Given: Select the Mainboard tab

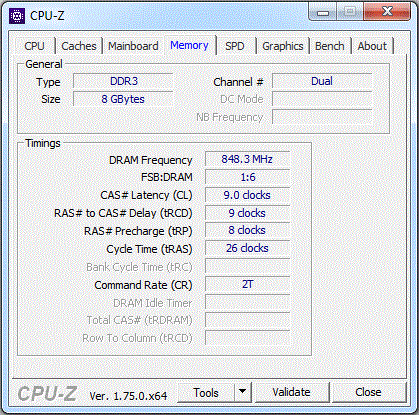Looking at the screenshot, I should 133,46.
